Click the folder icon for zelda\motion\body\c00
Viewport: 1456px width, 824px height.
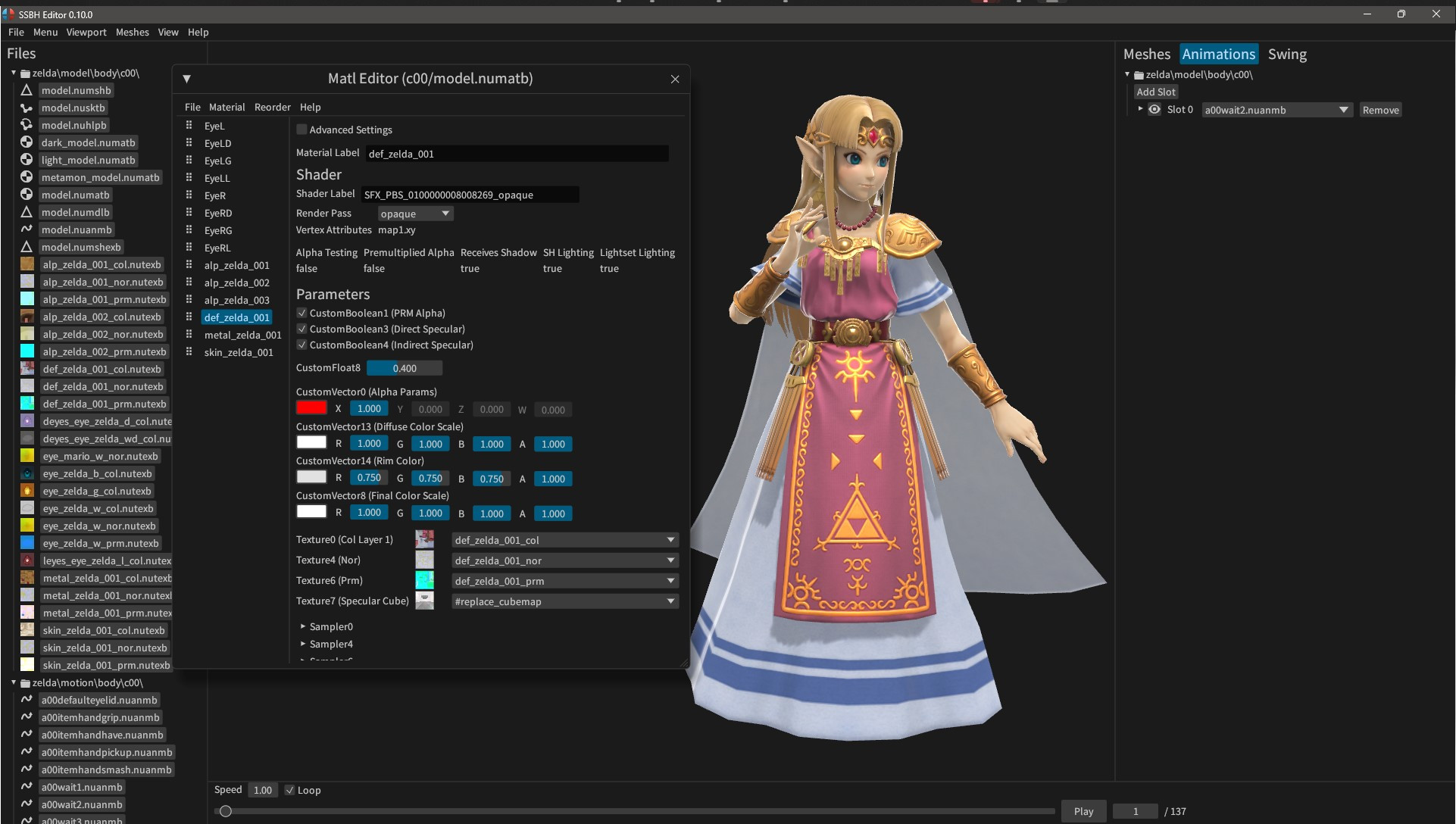[x=25, y=682]
